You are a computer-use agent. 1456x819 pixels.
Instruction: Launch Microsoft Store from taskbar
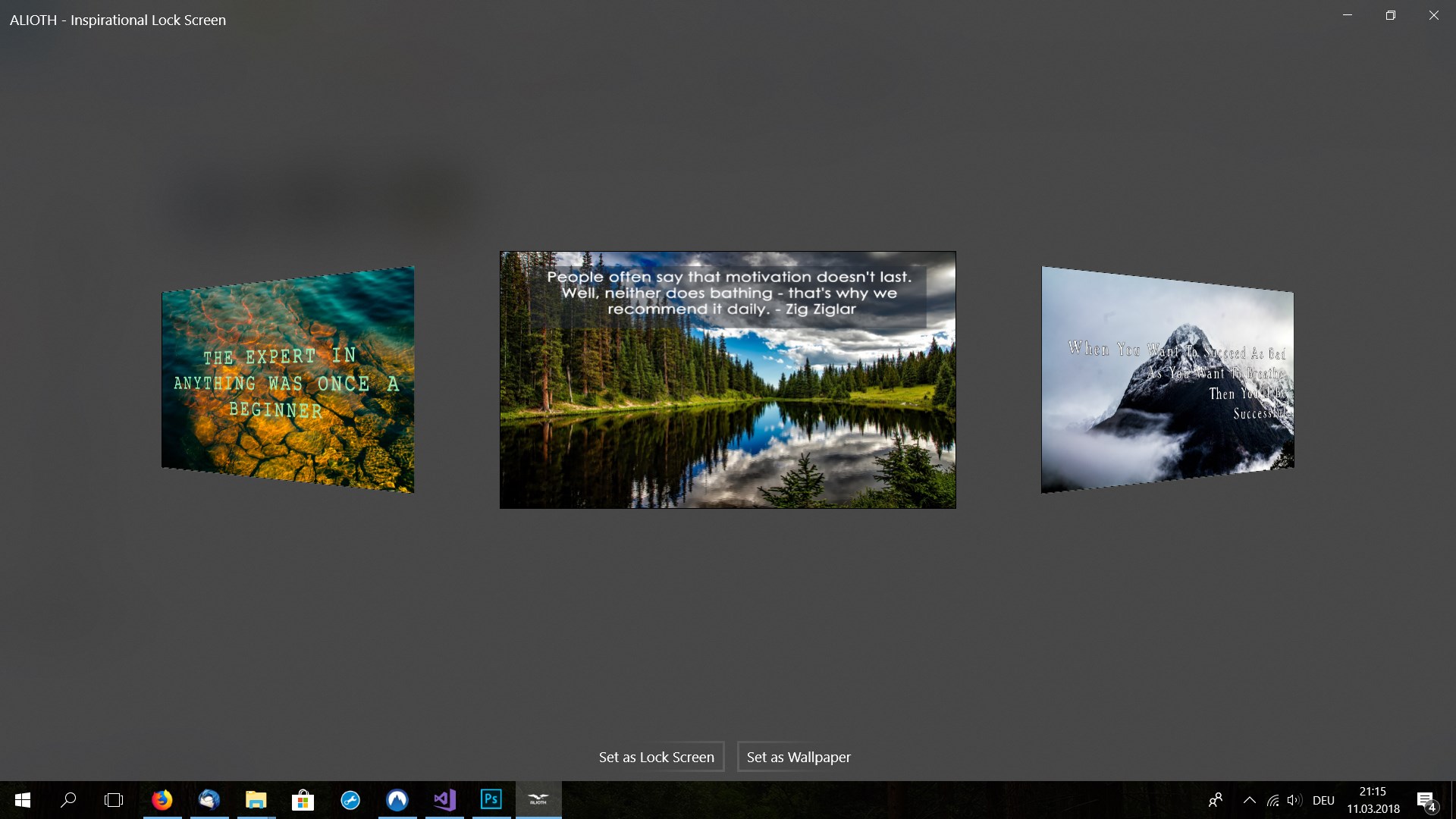click(x=303, y=800)
